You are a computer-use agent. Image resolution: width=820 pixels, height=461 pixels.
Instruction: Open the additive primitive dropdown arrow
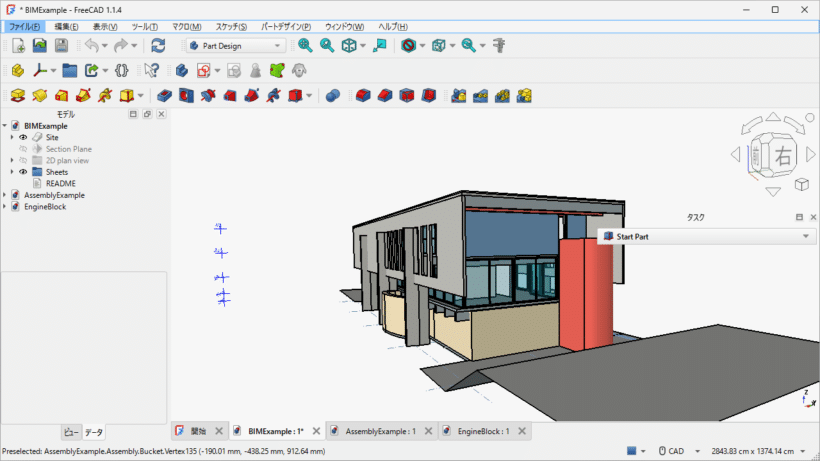point(141,96)
